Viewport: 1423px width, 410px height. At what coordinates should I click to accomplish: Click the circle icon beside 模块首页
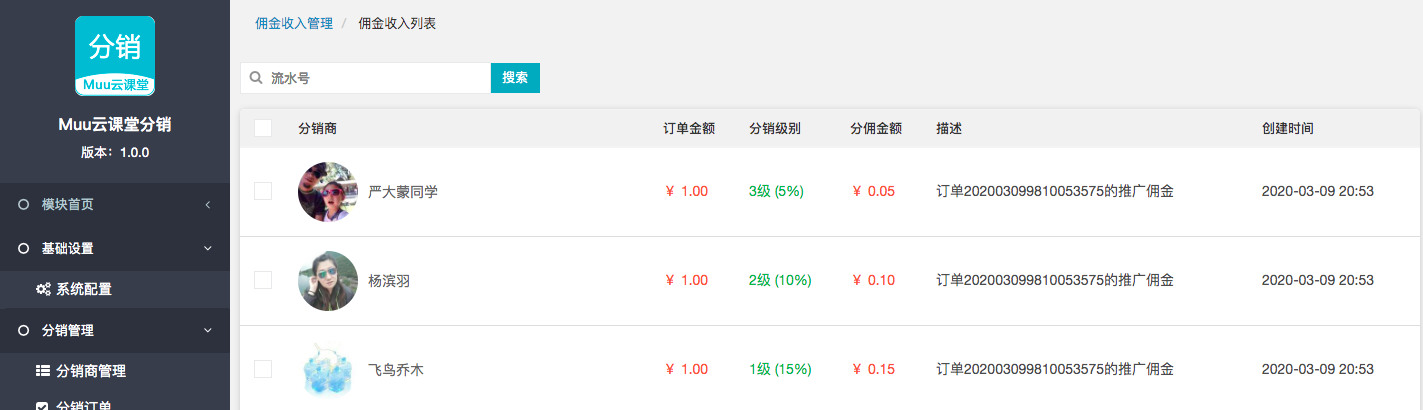pos(23,205)
